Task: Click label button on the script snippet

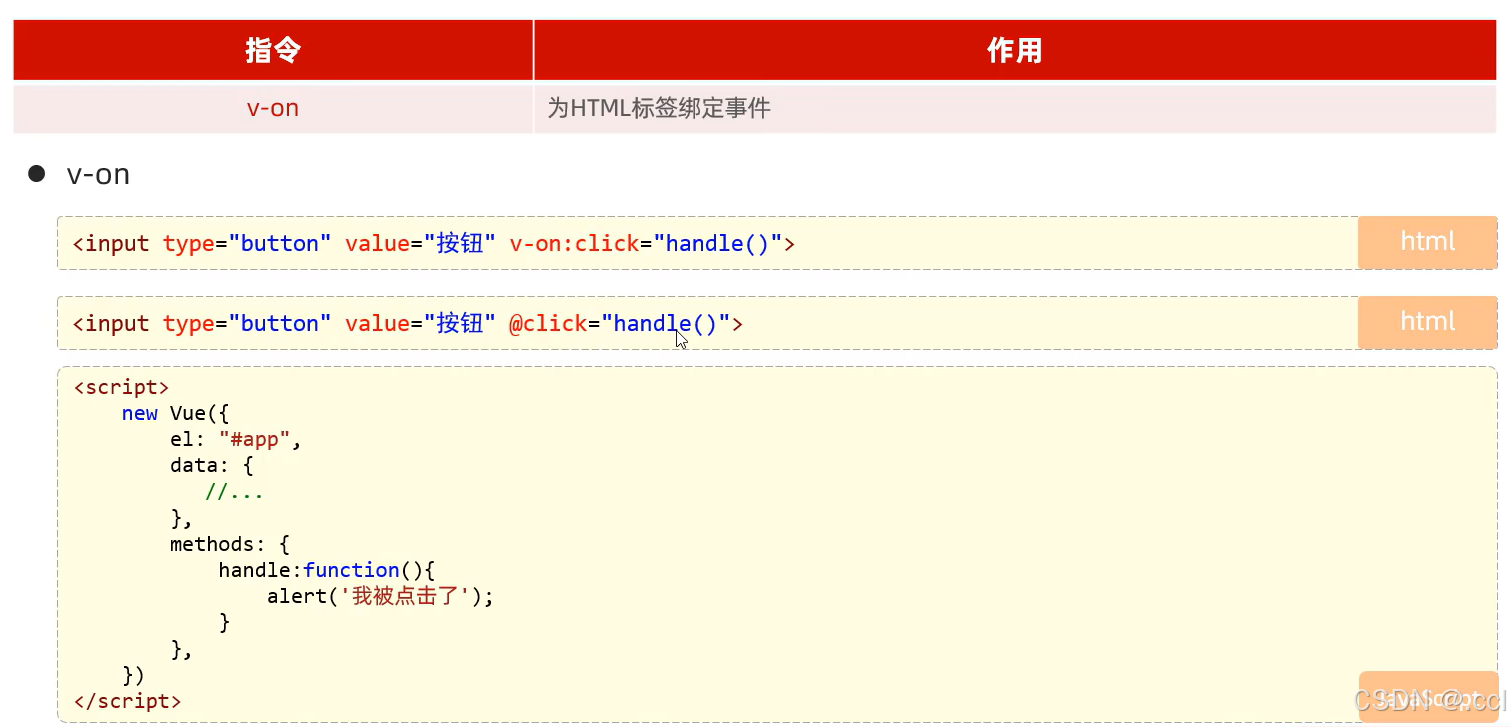Action: click(x=1427, y=697)
